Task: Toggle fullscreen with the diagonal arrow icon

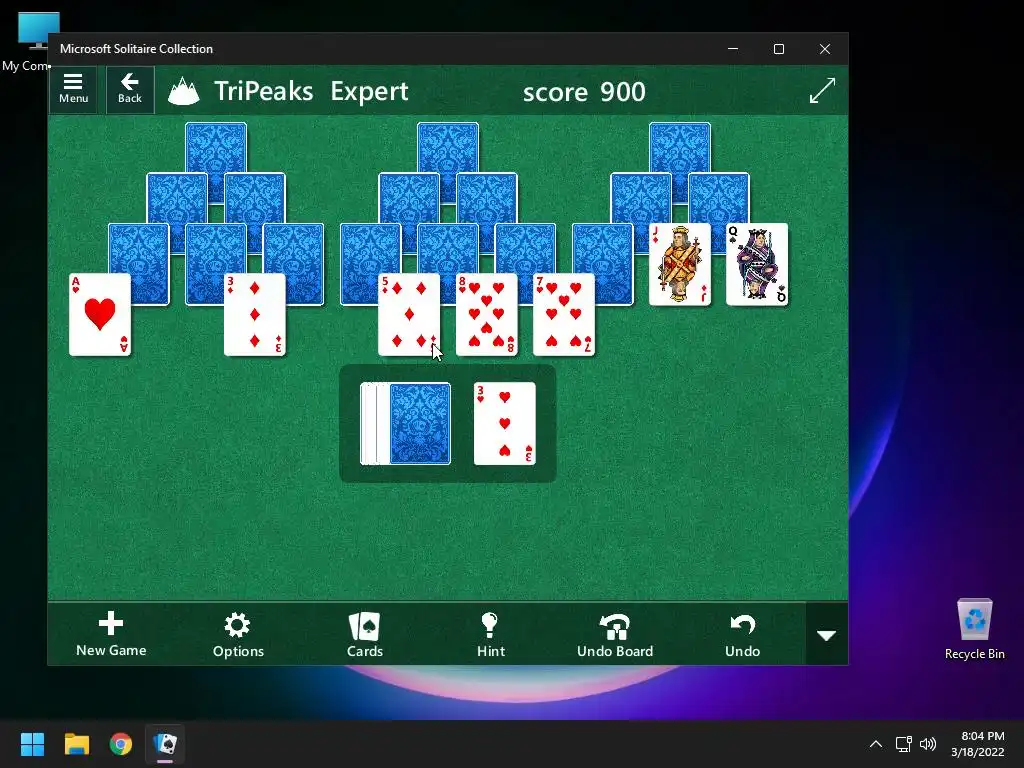Action: [x=822, y=90]
